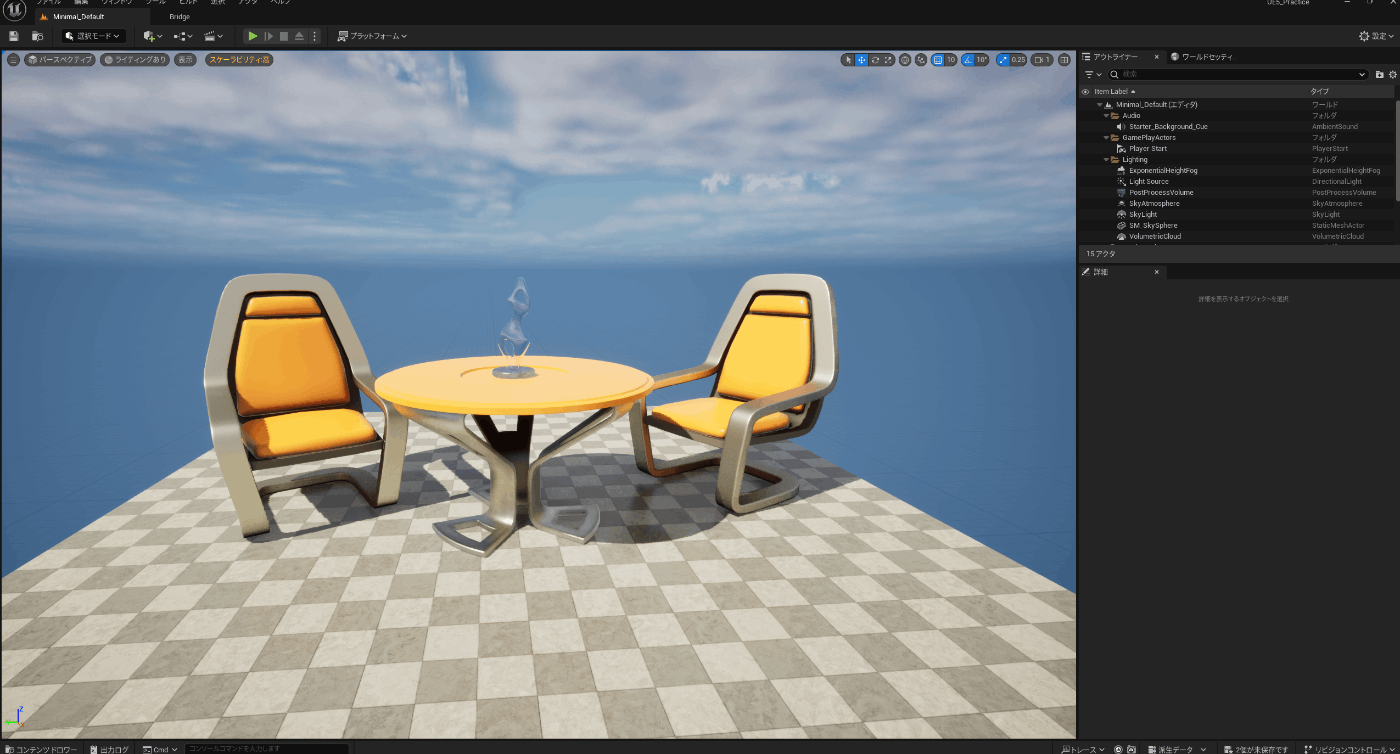
Task: Select the Player Start actor
Action: pos(1148,148)
